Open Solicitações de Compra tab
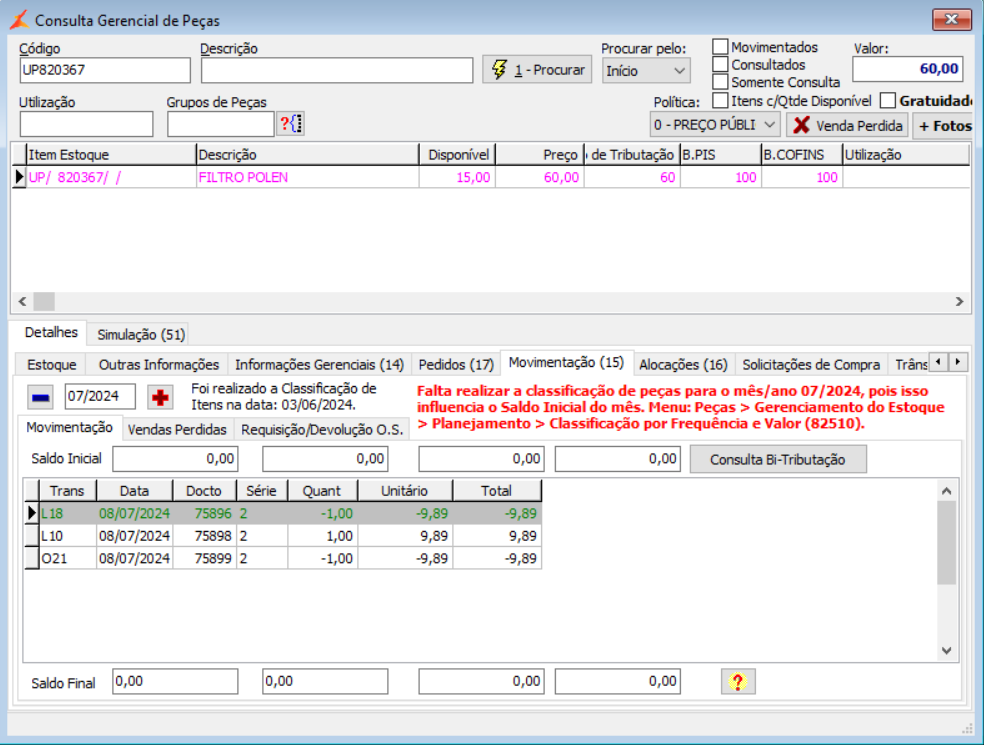The height and width of the screenshot is (745, 984). click(x=811, y=365)
